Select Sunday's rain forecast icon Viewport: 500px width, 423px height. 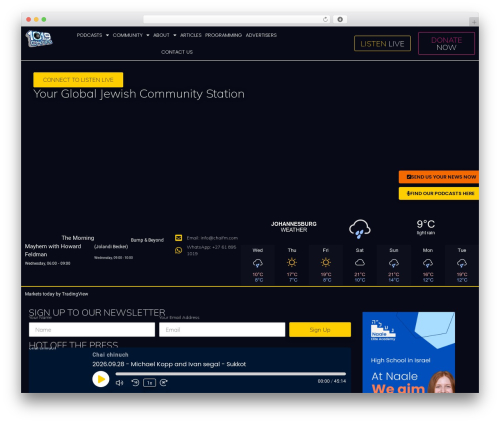point(394,263)
